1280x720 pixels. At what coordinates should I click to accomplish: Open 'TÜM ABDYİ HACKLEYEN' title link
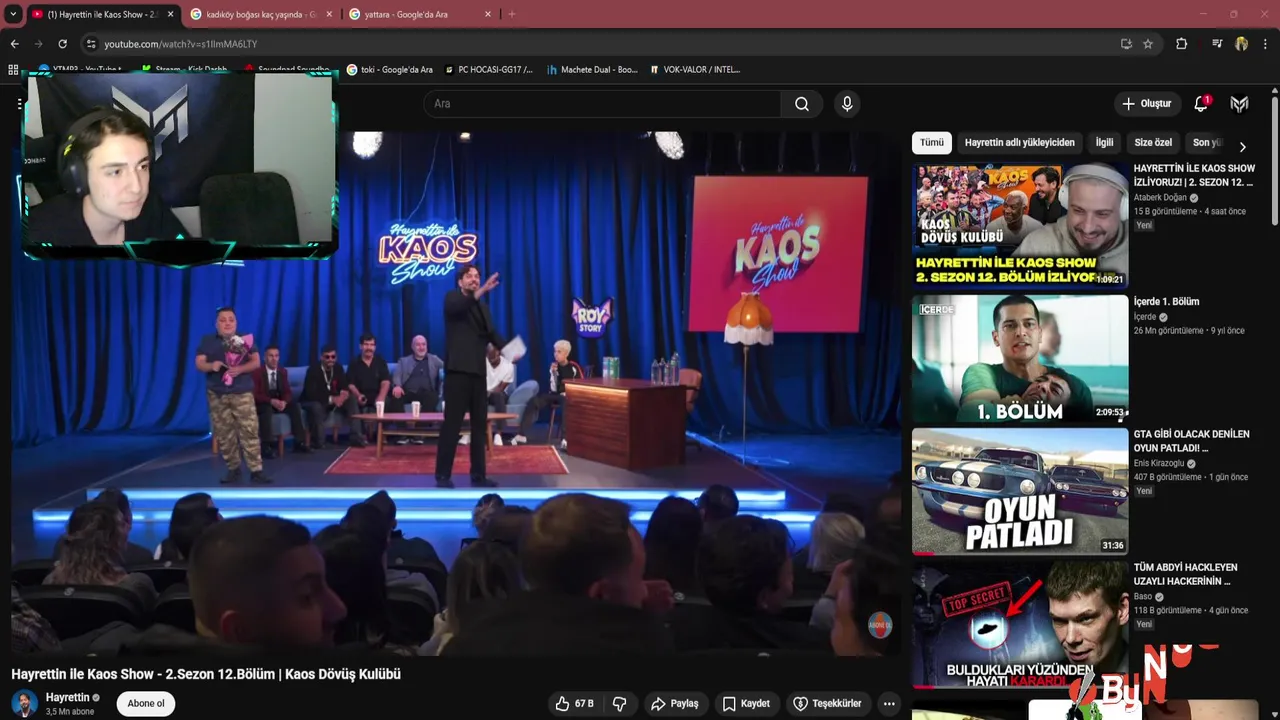pos(1186,574)
